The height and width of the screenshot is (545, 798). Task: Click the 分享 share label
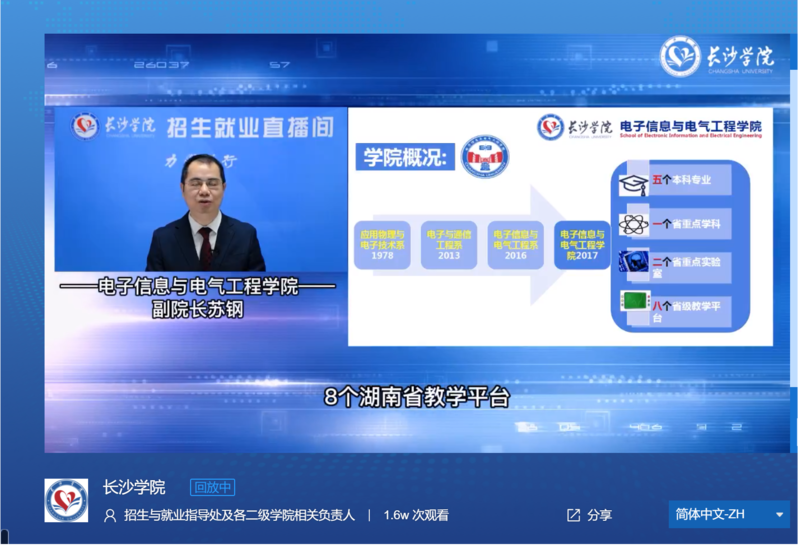click(x=599, y=515)
